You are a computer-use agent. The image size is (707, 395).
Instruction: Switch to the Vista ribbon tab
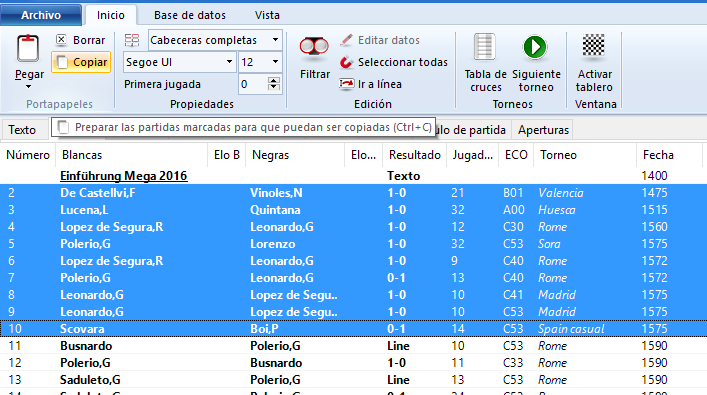267,15
